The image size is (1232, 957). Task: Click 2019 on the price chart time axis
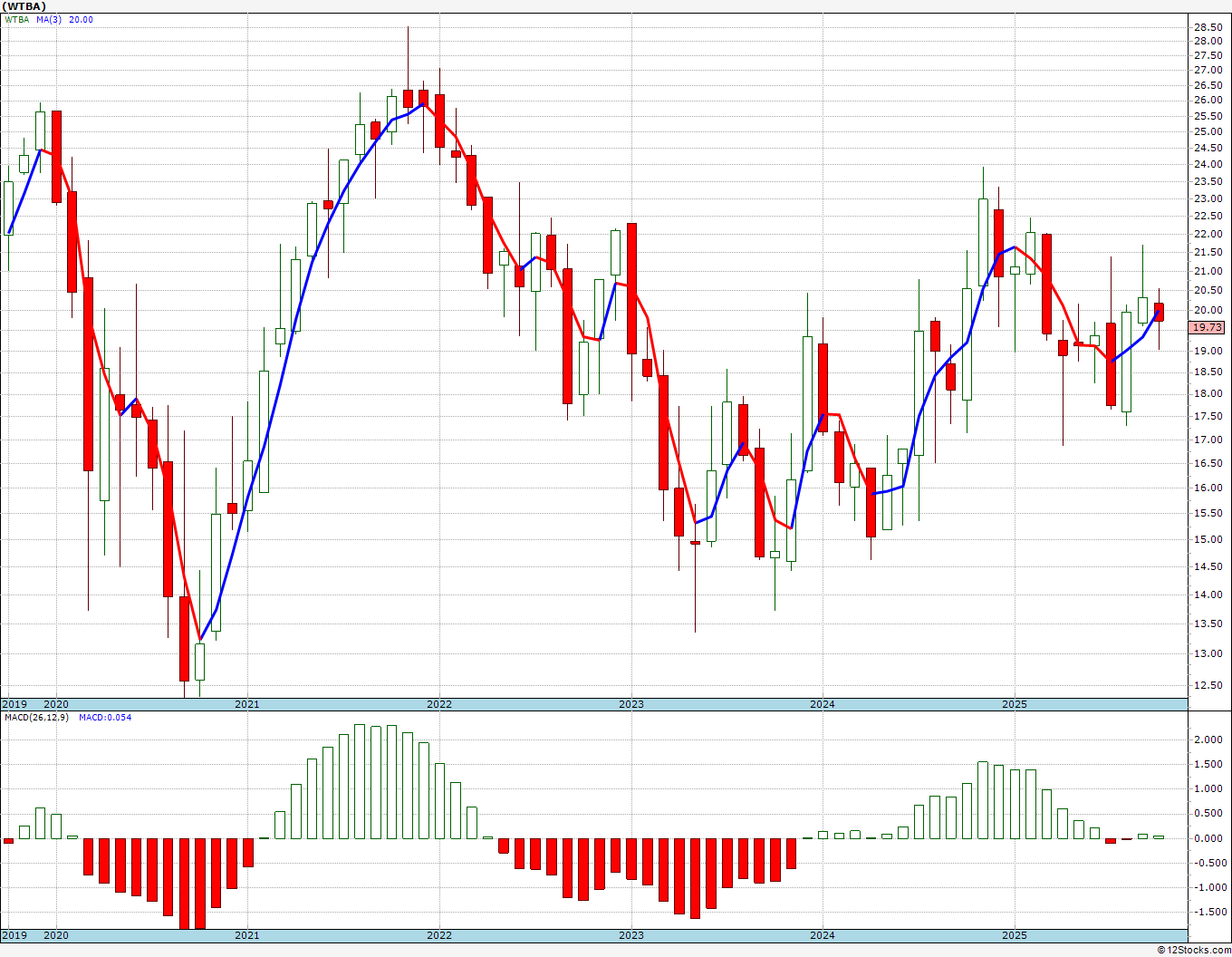pyautogui.click(x=14, y=704)
